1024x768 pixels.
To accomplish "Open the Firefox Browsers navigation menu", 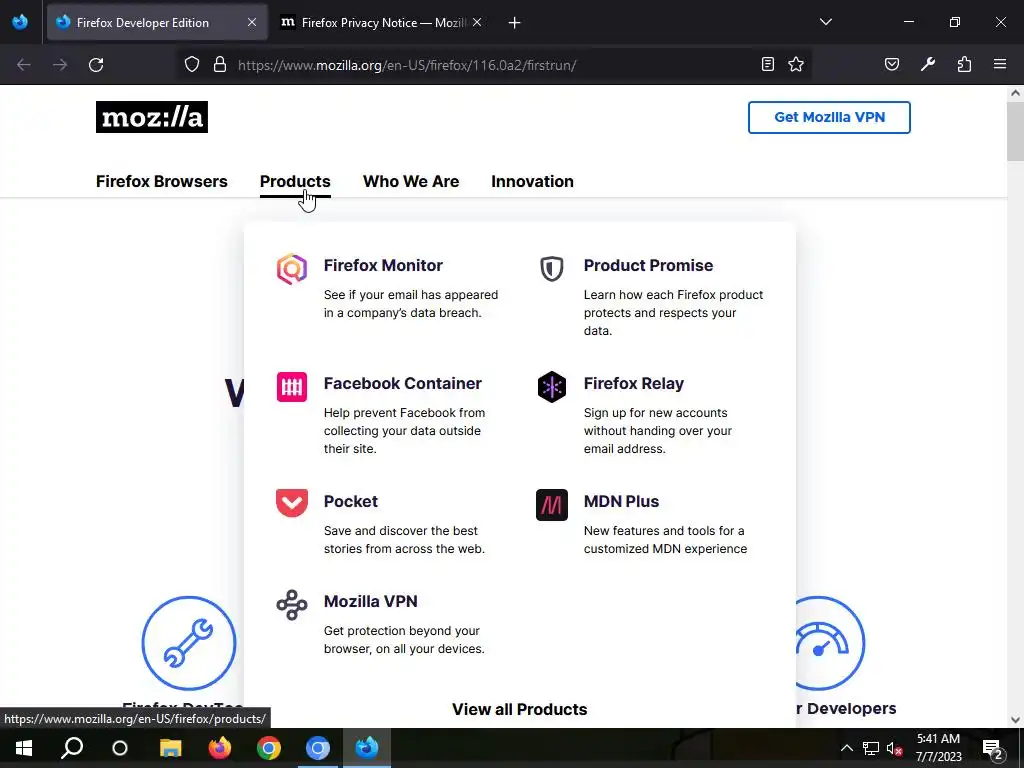I will click(x=161, y=182).
